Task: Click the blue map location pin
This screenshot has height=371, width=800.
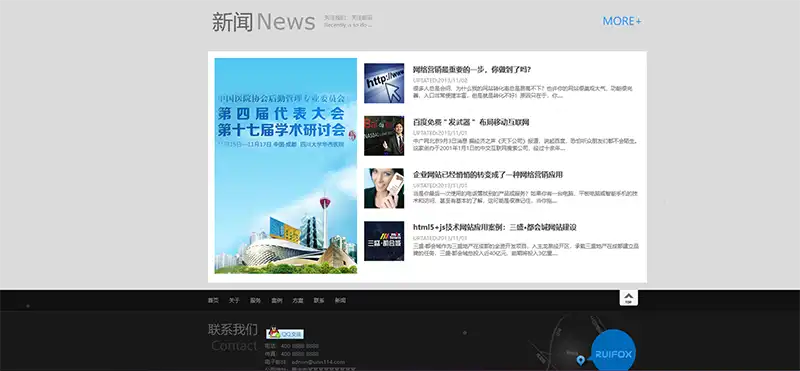Action: (x=580, y=361)
